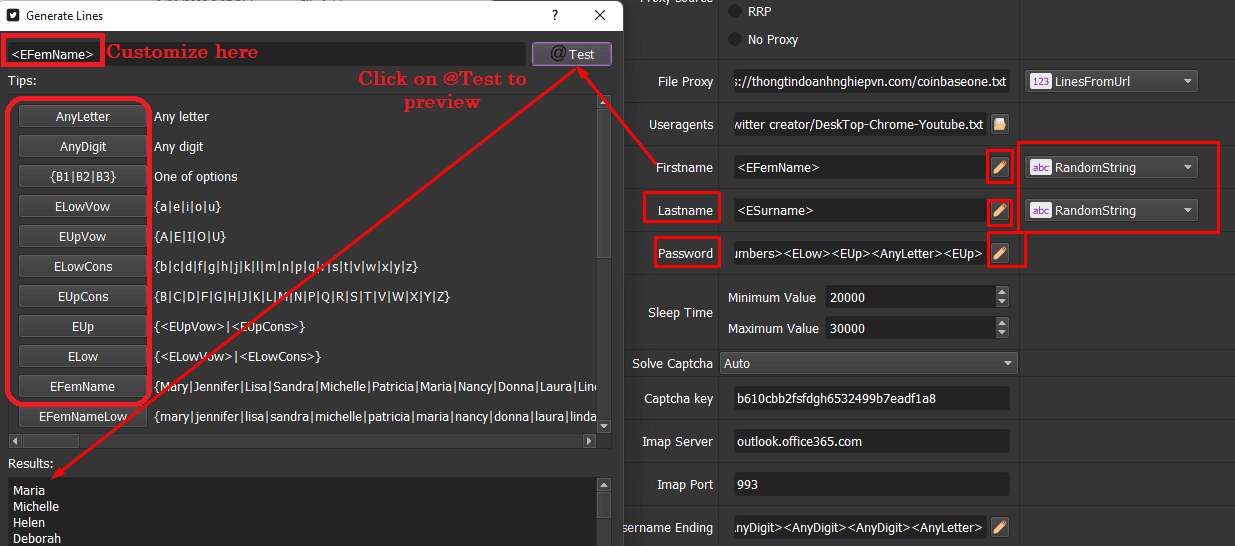Click the Sleep Time Minimum Value field
Viewport: 1235px width, 546px height.
point(909,298)
